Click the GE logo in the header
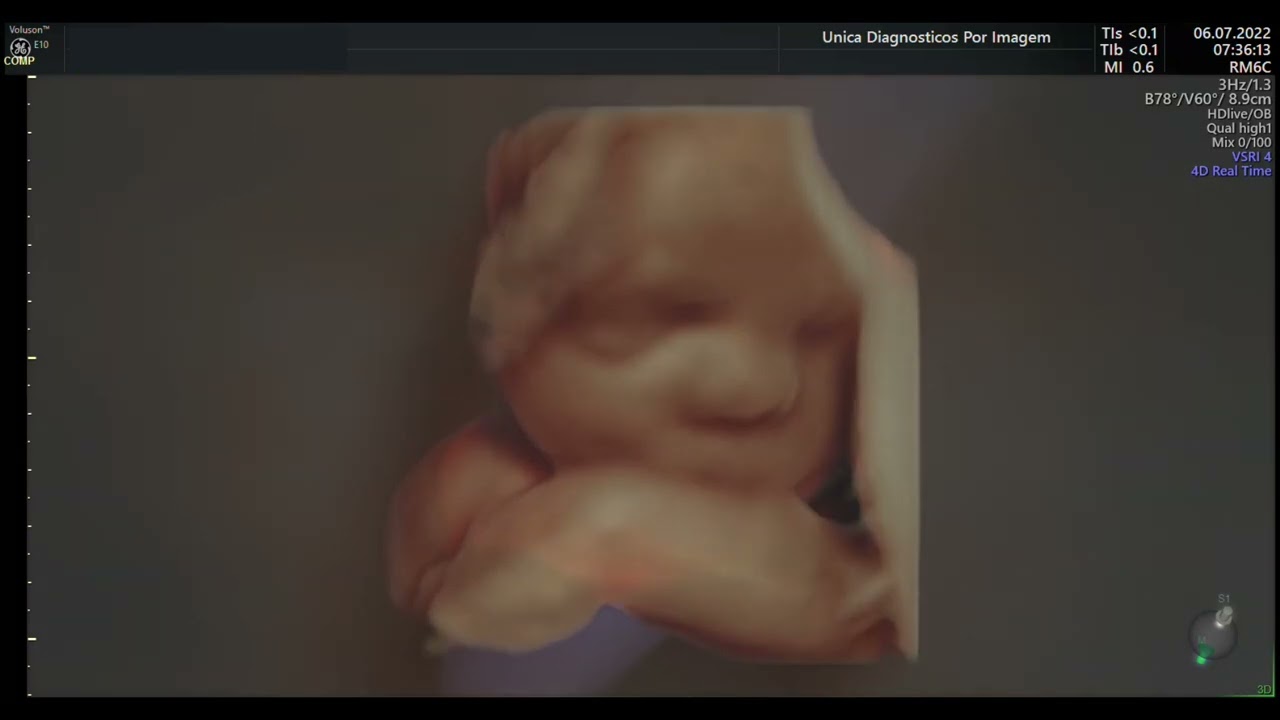This screenshot has width=1280, height=720. tap(19, 47)
